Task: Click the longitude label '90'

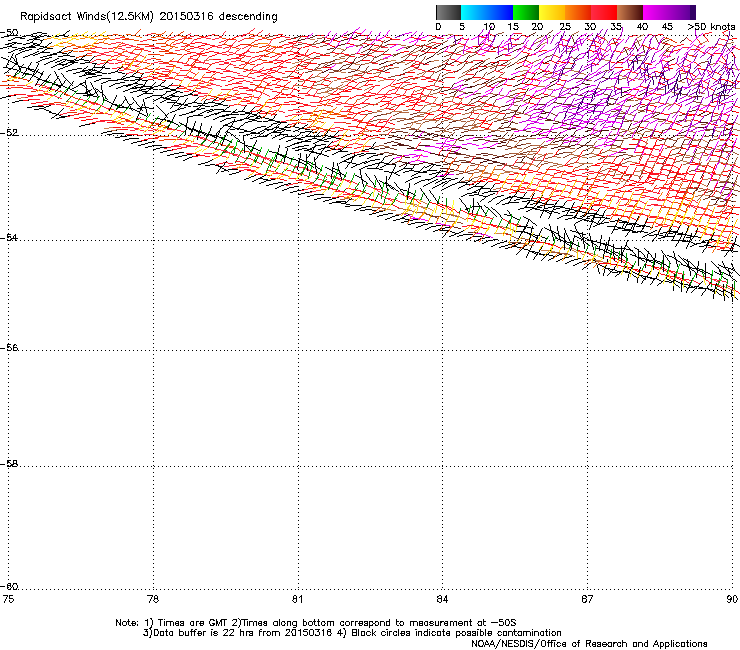Action: click(732, 599)
